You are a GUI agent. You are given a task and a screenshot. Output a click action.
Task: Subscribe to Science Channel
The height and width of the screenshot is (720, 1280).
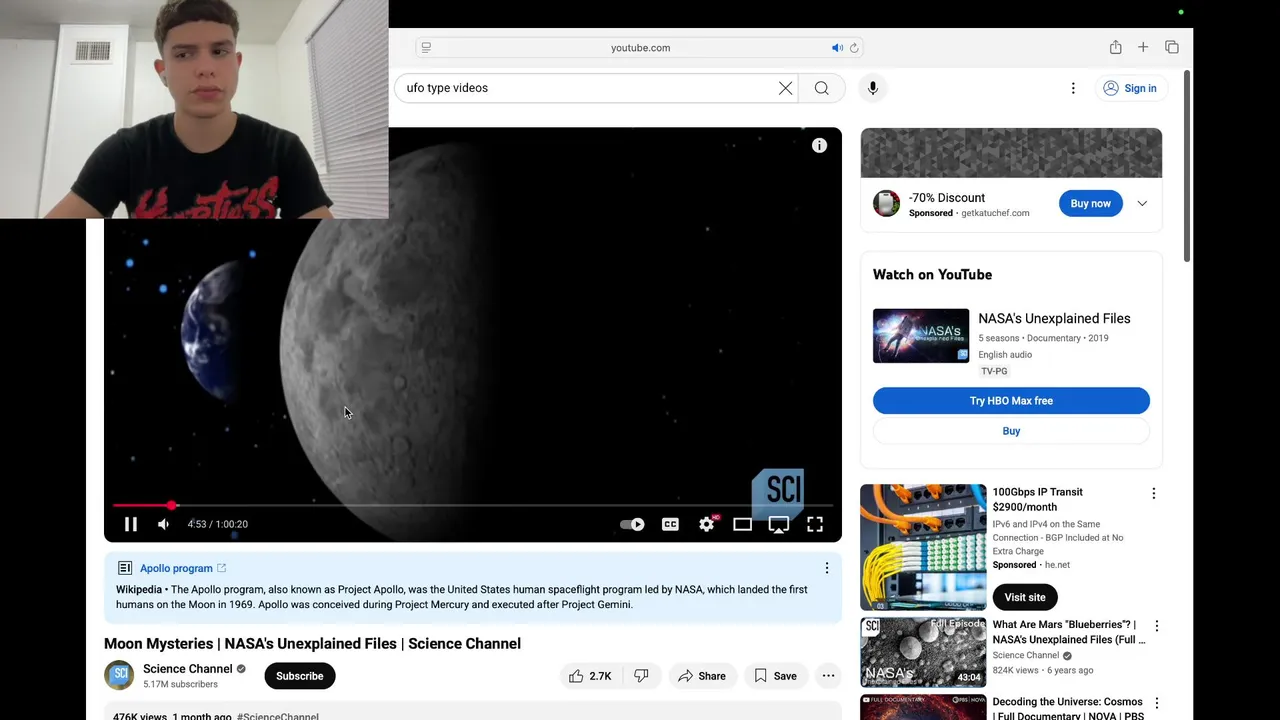coord(300,676)
